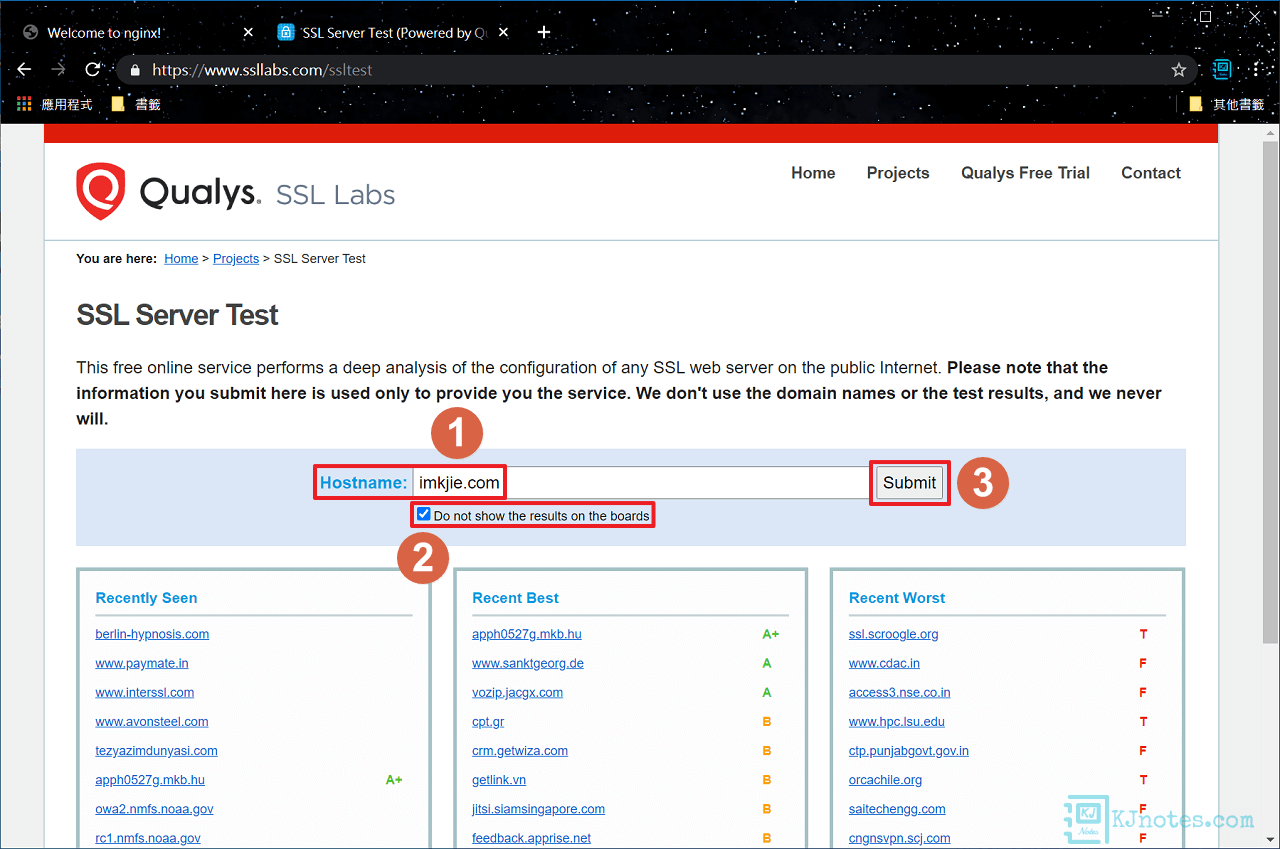Viewport: 1280px width, 849px height.
Task: Open orcachile.org link
Action: (x=885, y=779)
